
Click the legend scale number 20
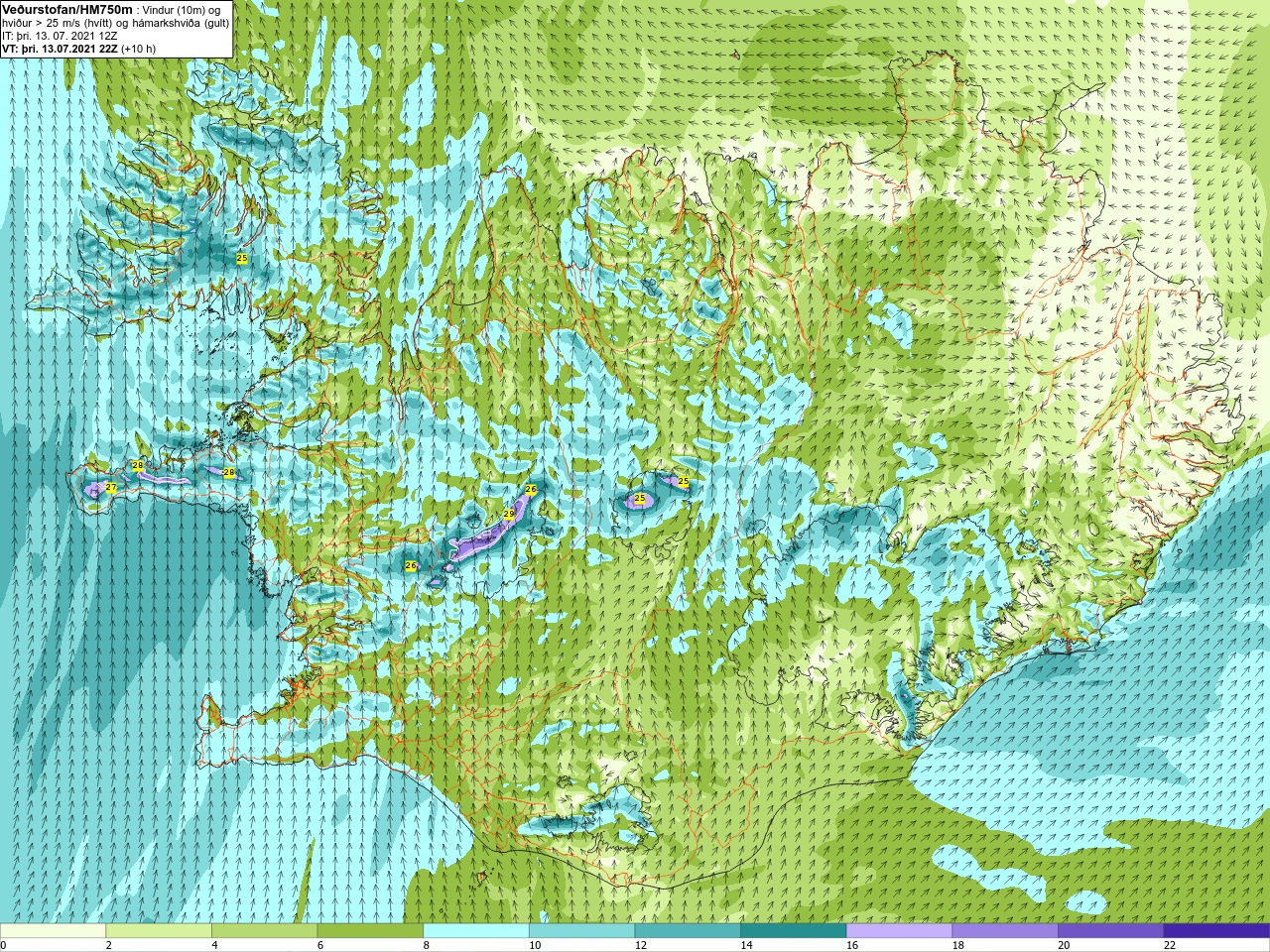[1064, 945]
